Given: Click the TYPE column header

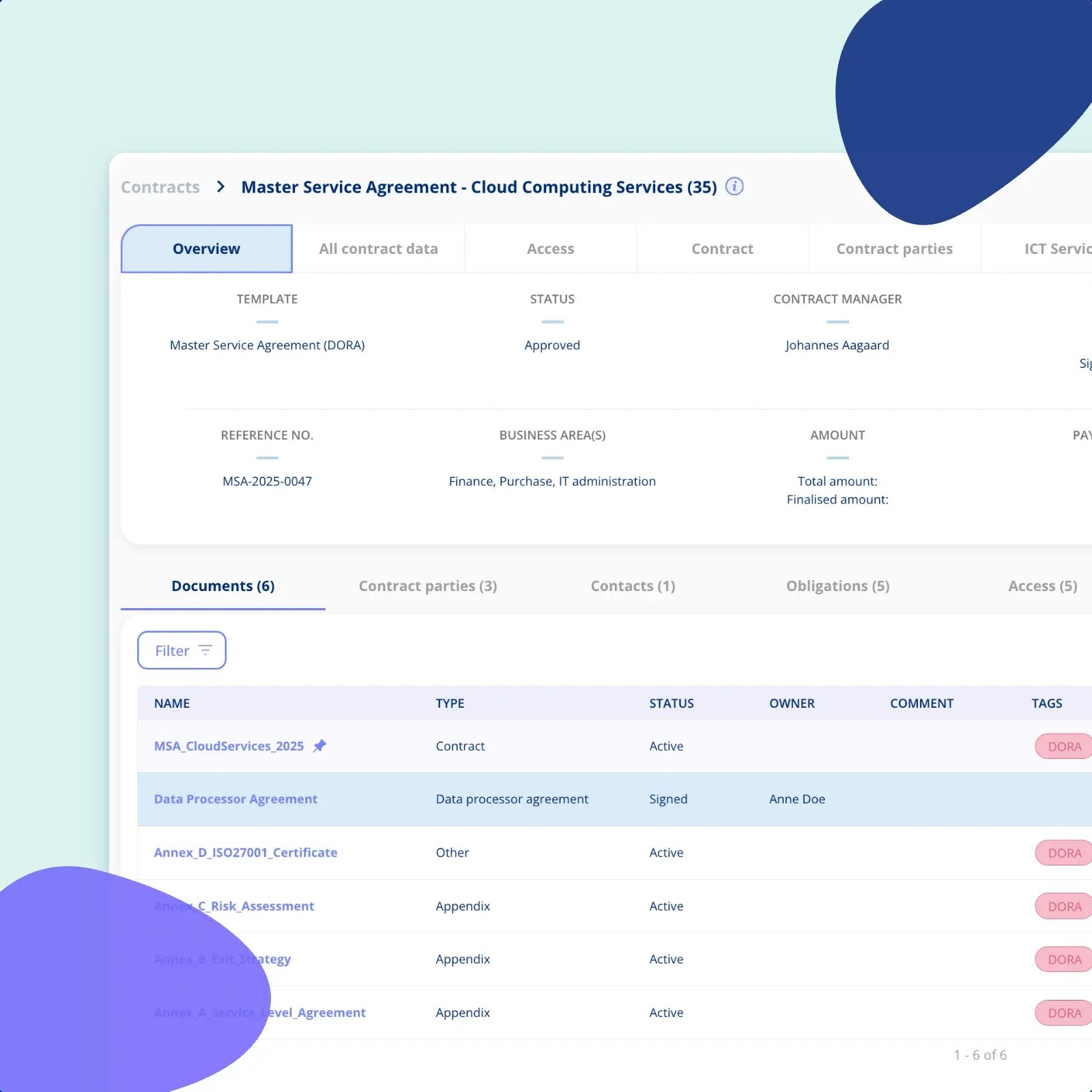Looking at the screenshot, I should (450, 703).
